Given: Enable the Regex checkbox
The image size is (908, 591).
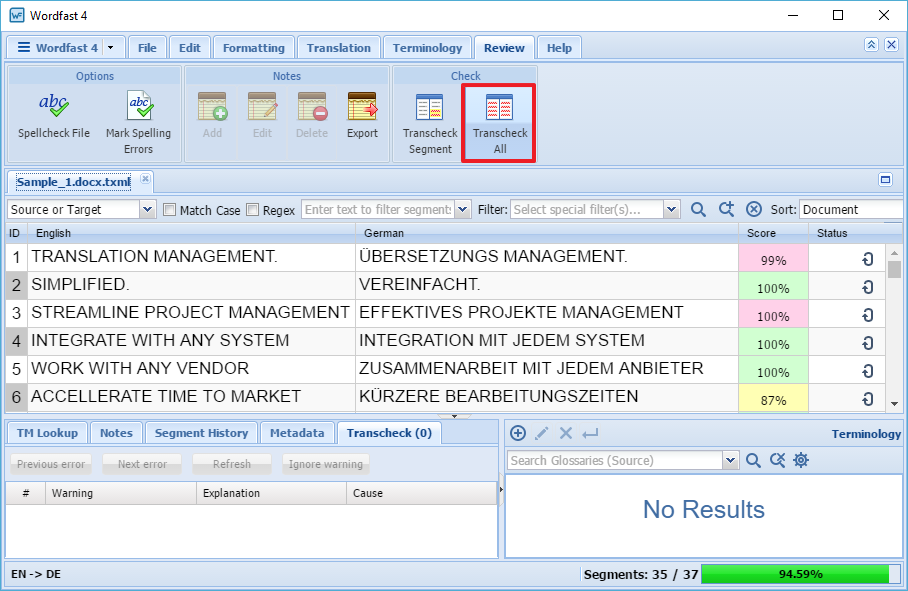Looking at the screenshot, I should pyautogui.click(x=252, y=210).
